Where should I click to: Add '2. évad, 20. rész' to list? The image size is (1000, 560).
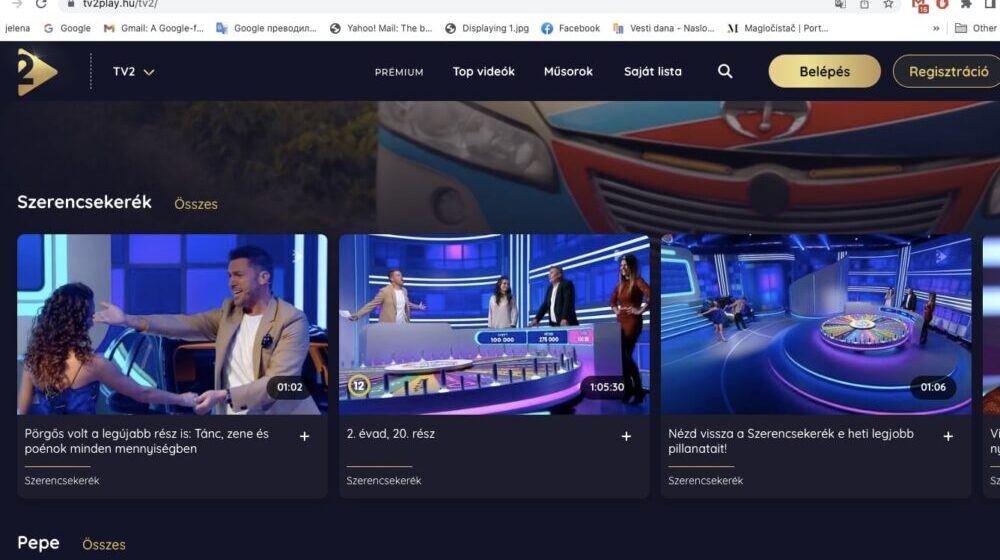point(626,436)
